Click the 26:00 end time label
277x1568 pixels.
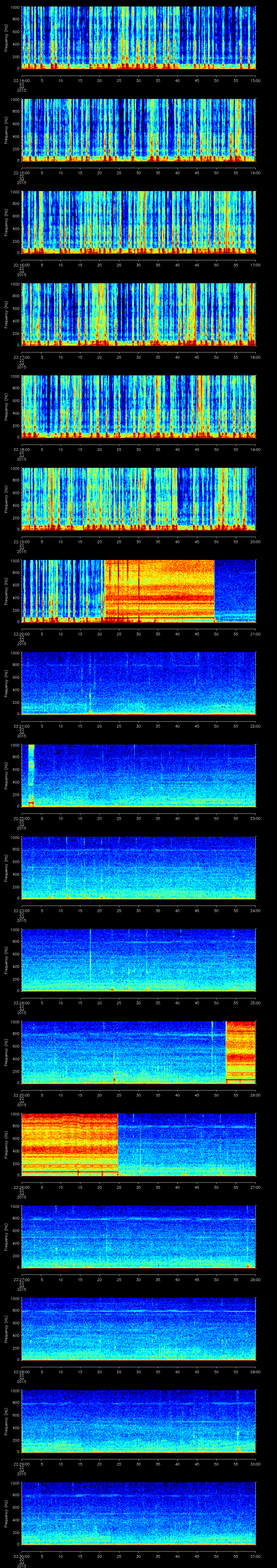pos(255,1095)
